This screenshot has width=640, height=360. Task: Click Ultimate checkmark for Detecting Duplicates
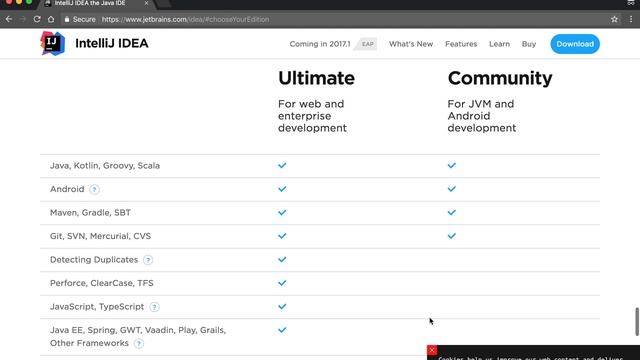click(282, 259)
